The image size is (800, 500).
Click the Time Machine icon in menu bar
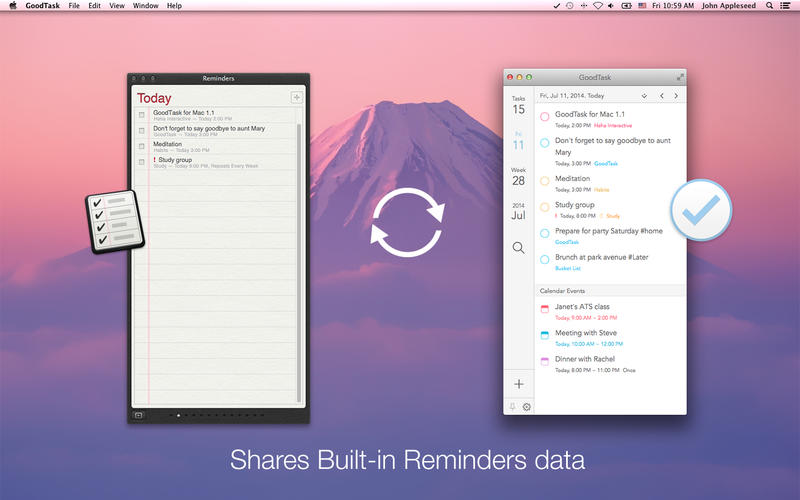[x=570, y=6]
